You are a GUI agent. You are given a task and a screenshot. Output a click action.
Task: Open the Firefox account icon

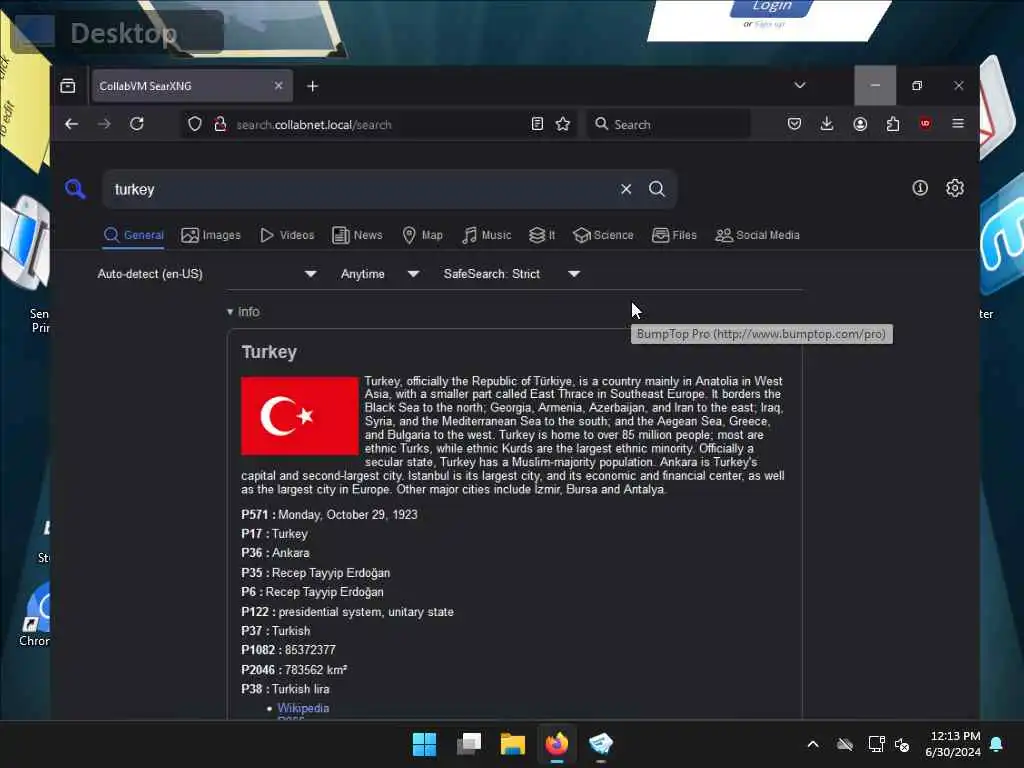click(860, 124)
